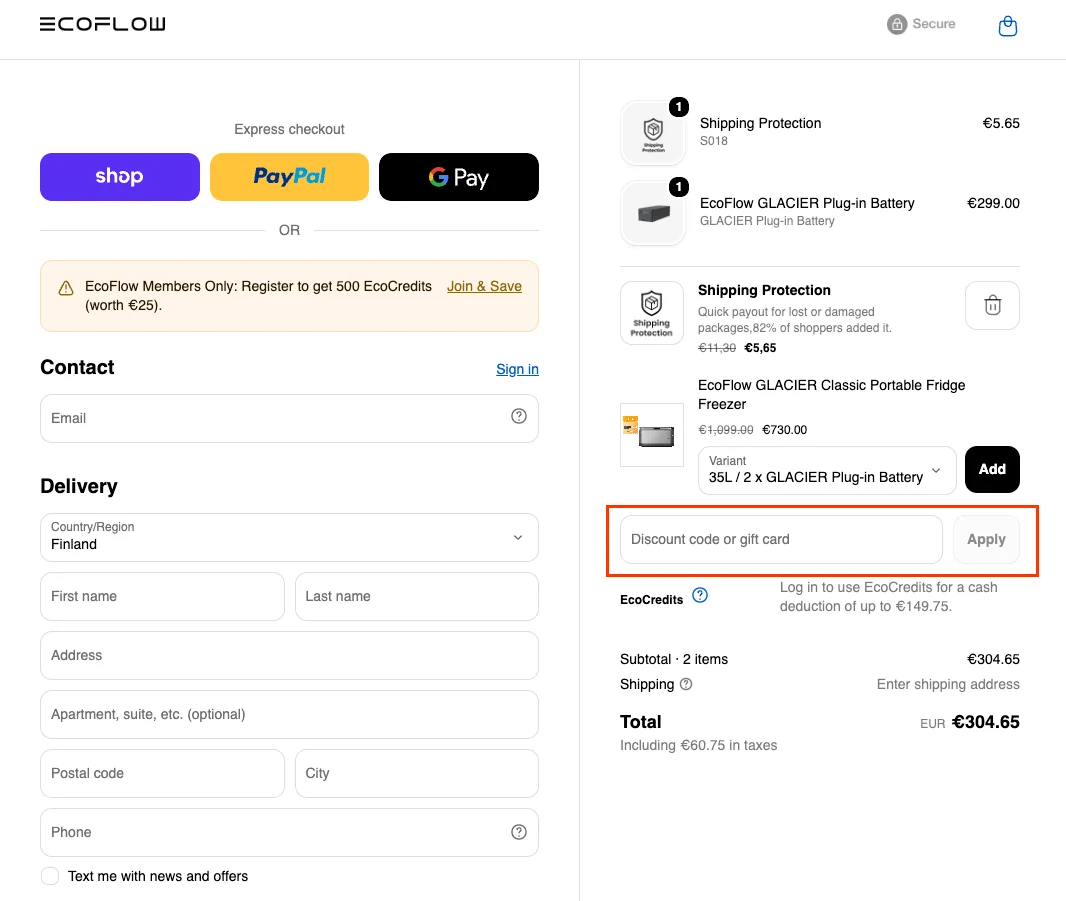Viewport: 1066px width, 901px height.
Task: Focus the Email input field
Action: click(290, 418)
